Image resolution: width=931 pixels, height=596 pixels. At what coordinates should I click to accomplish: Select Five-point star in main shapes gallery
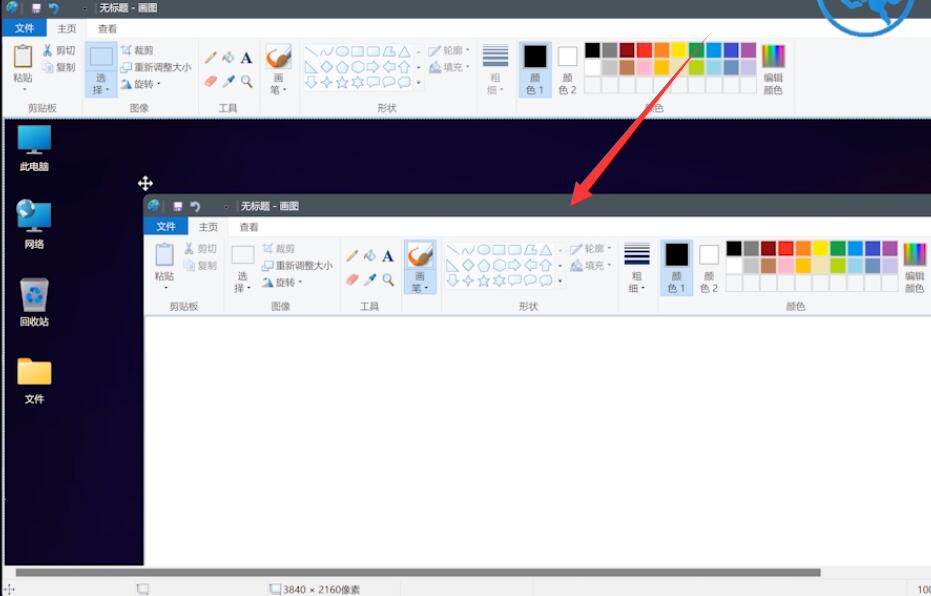click(342, 83)
